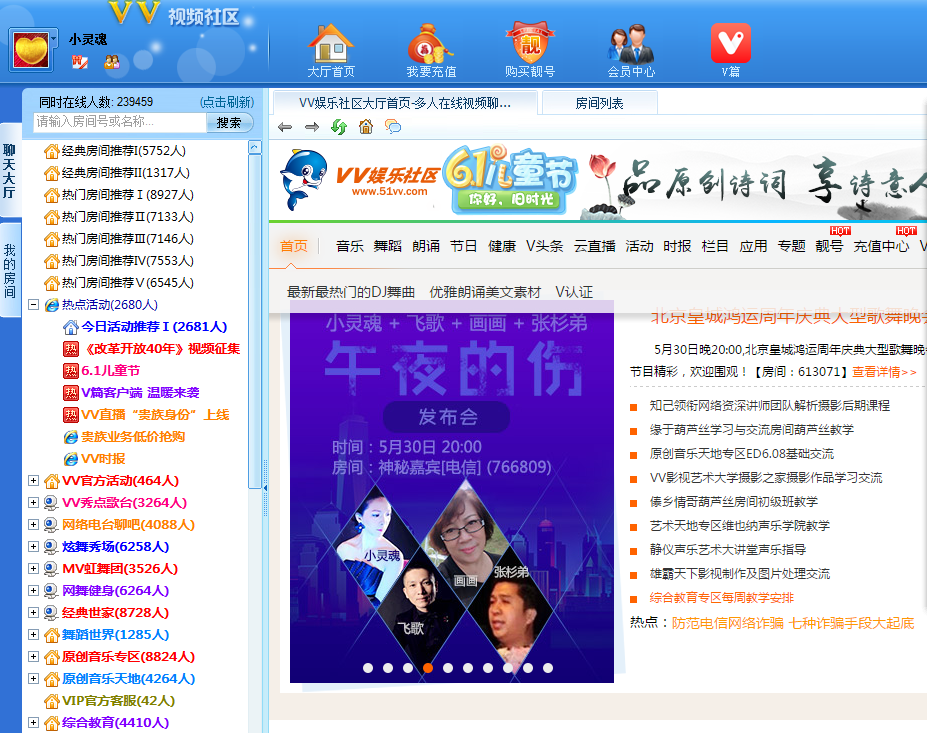Click the 点击刷新 refresh link
The image size is (927, 733).
click(x=227, y=102)
